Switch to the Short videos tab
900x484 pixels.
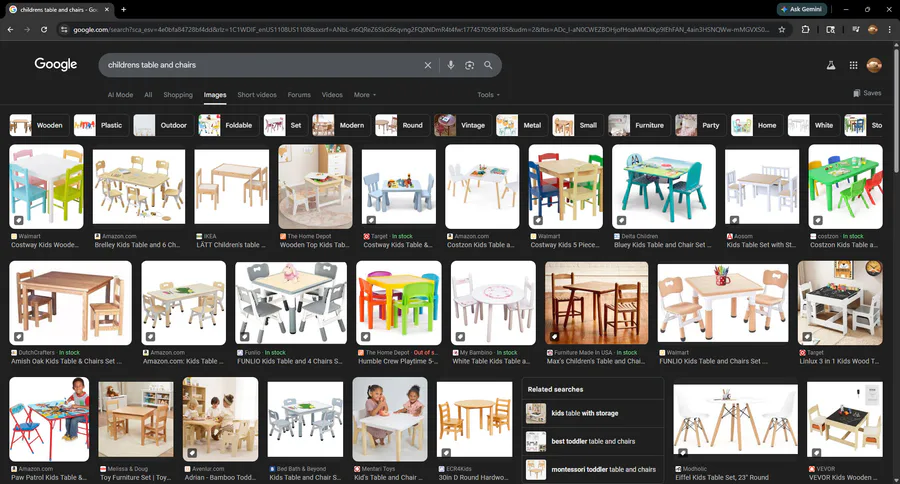257,95
